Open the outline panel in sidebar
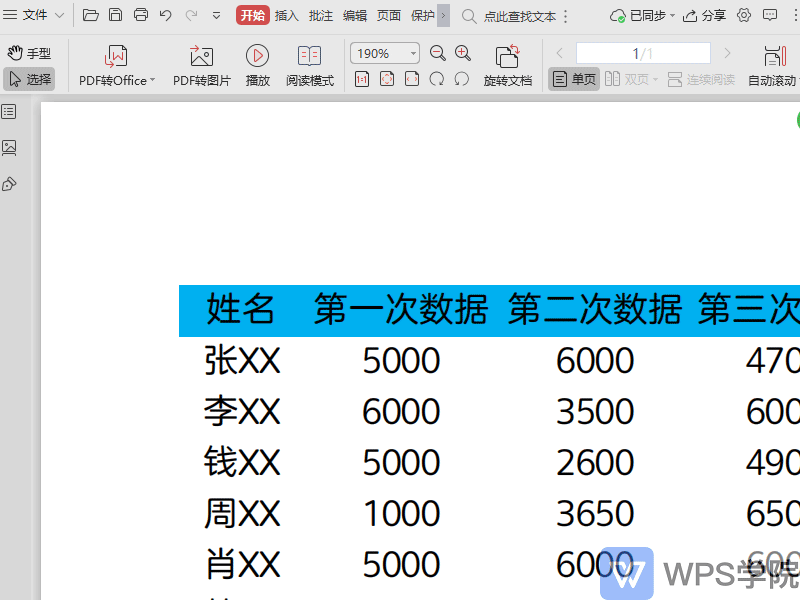800x600 pixels. [x=9, y=112]
